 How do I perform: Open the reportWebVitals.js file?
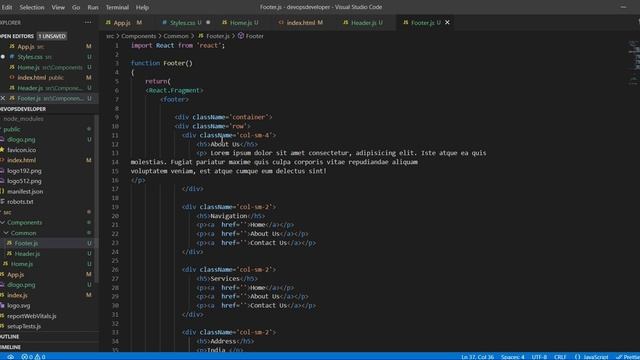coord(31,316)
